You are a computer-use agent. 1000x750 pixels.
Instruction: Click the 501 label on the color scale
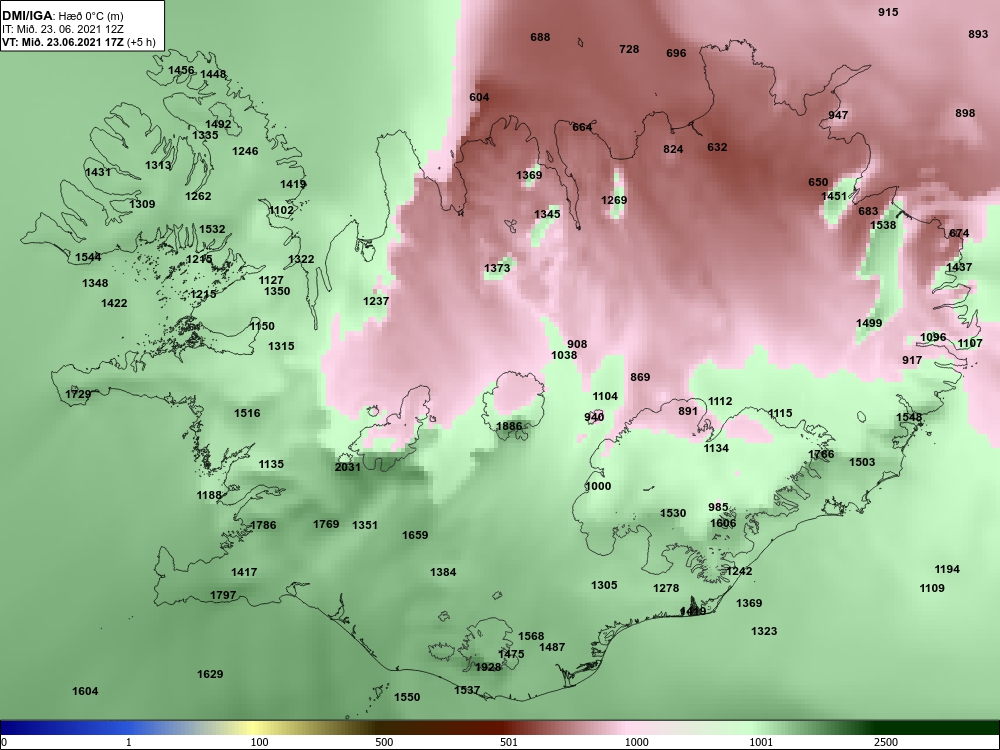[508, 742]
